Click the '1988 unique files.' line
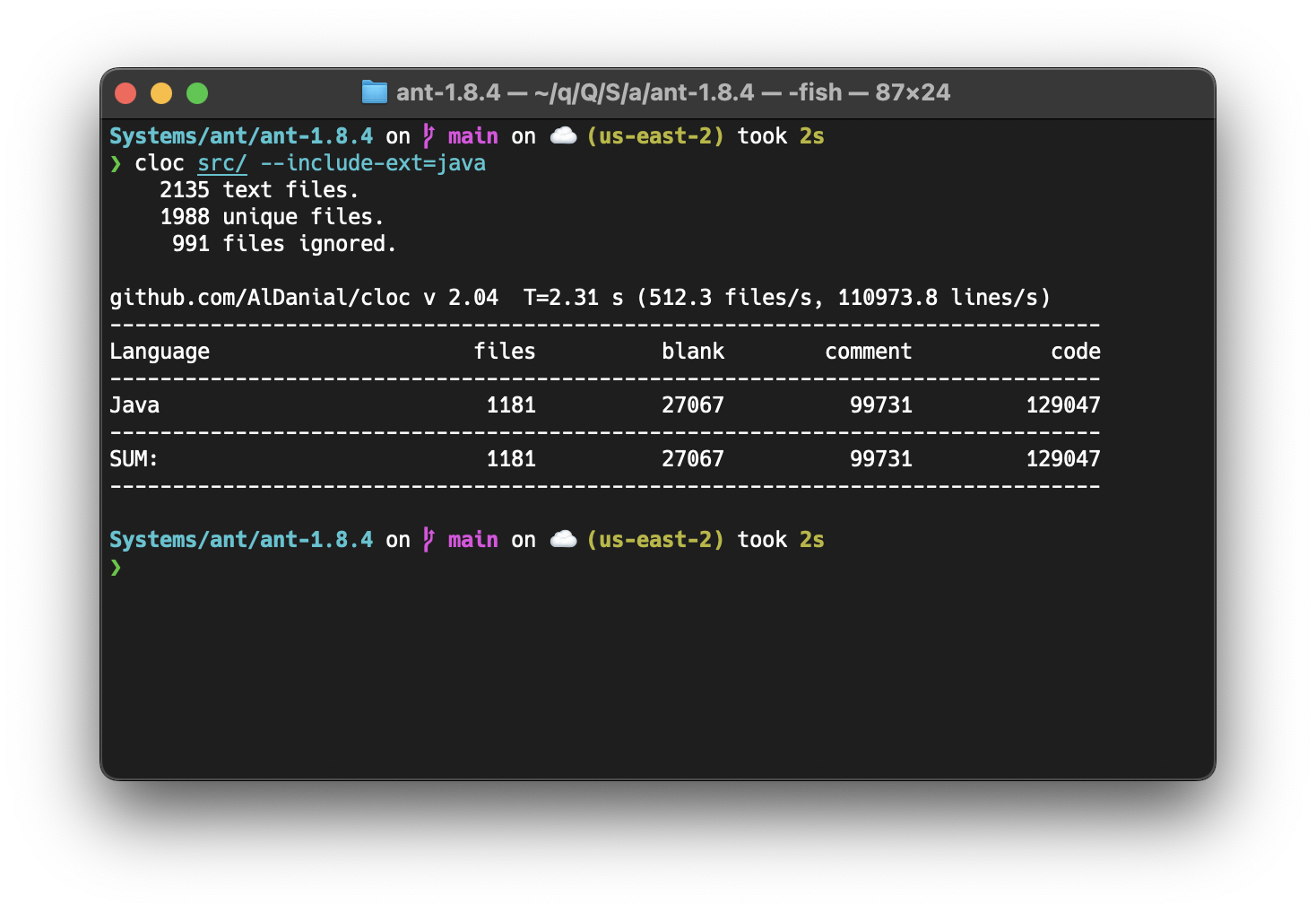 pos(272,217)
